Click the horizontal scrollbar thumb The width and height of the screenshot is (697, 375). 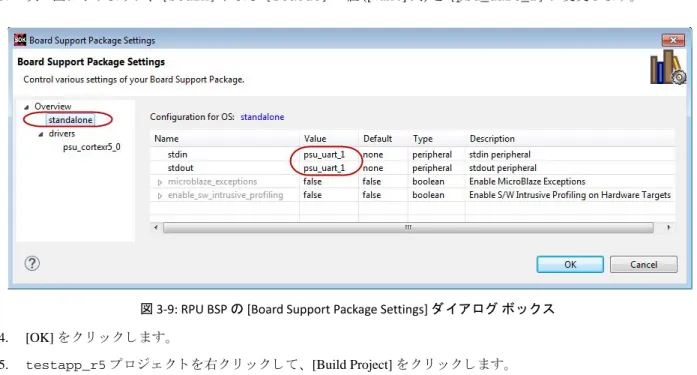pos(408,227)
